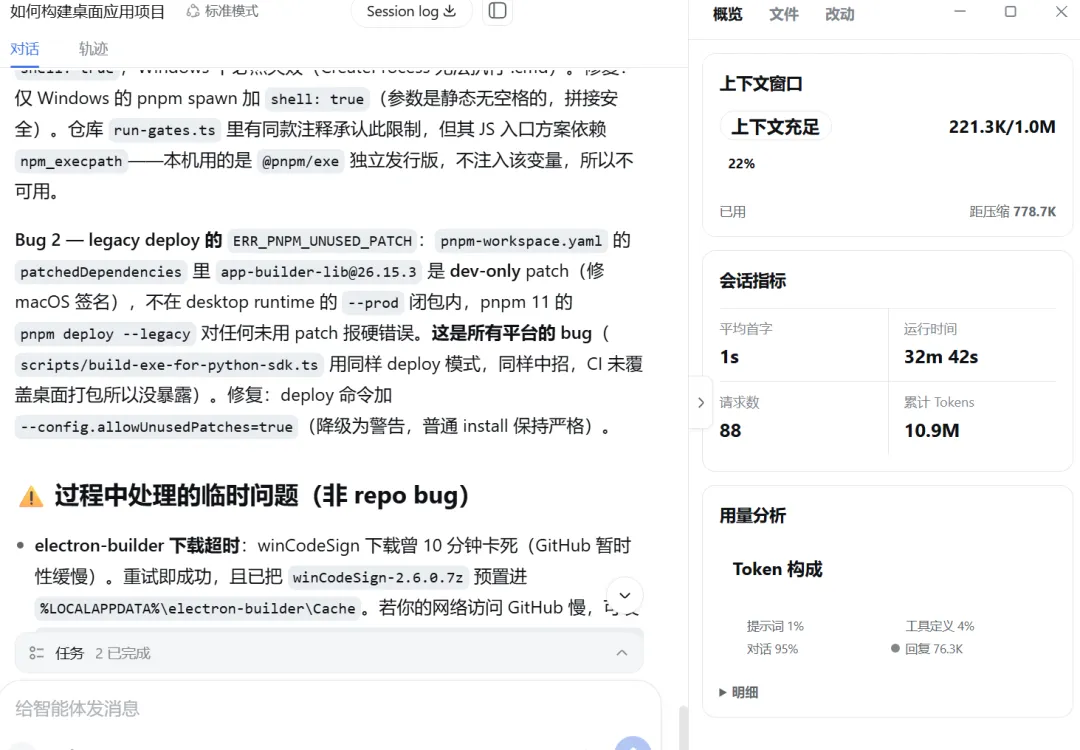Viewport: 1080px width, 750px height.
Task: Click the @pnpm/exe code snippet
Action: tap(300, 161)
